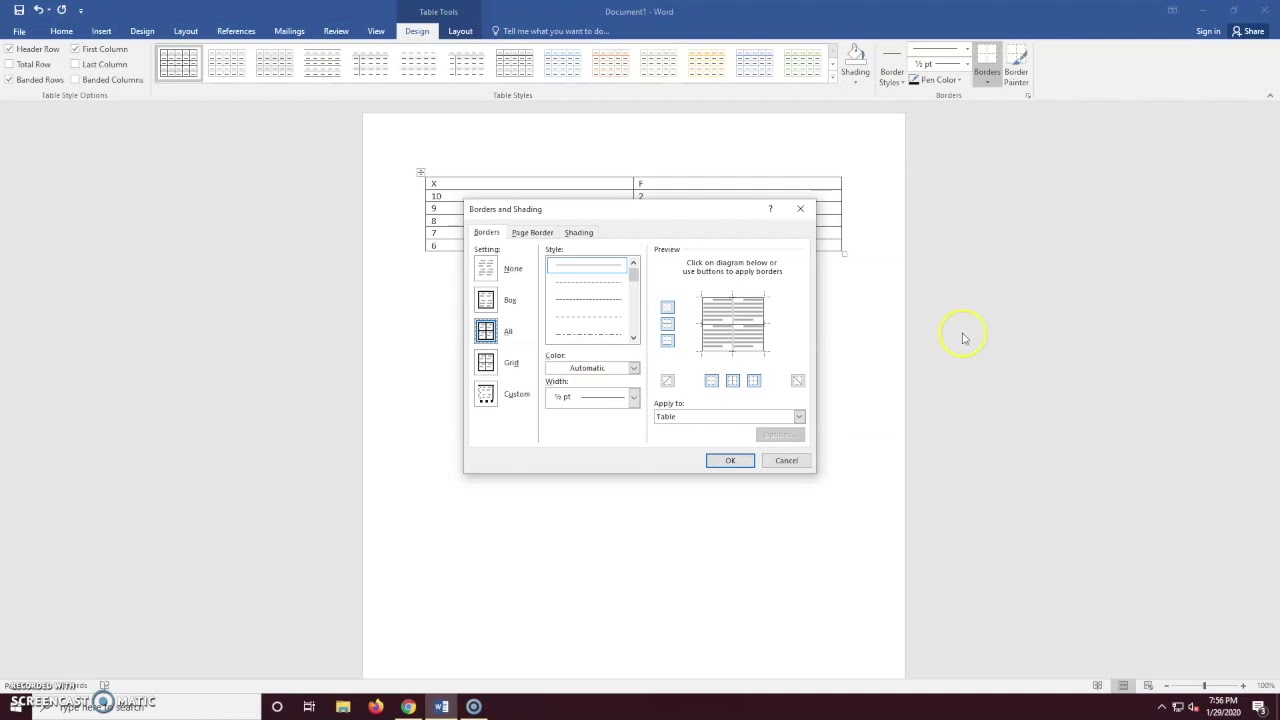Choose the Box border setting icon
The image size is (1280, 720).
(x=485, y=300)
